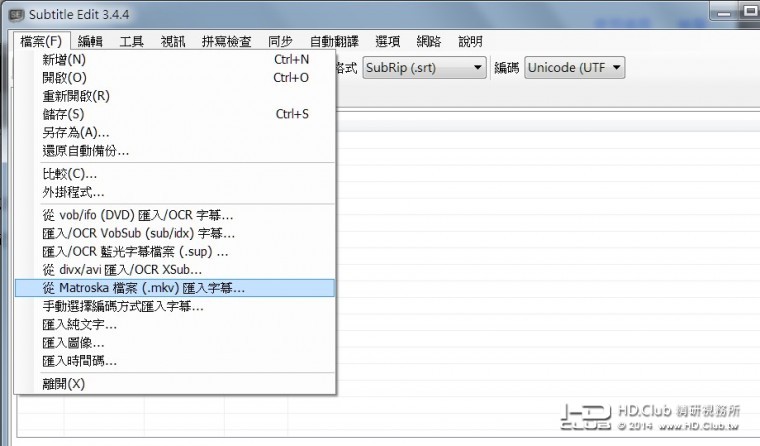Click 從 Matroska 檔案 (.mkv) 匯入字幕...
The height and width of the screenshot is (446, 760).
175,288
